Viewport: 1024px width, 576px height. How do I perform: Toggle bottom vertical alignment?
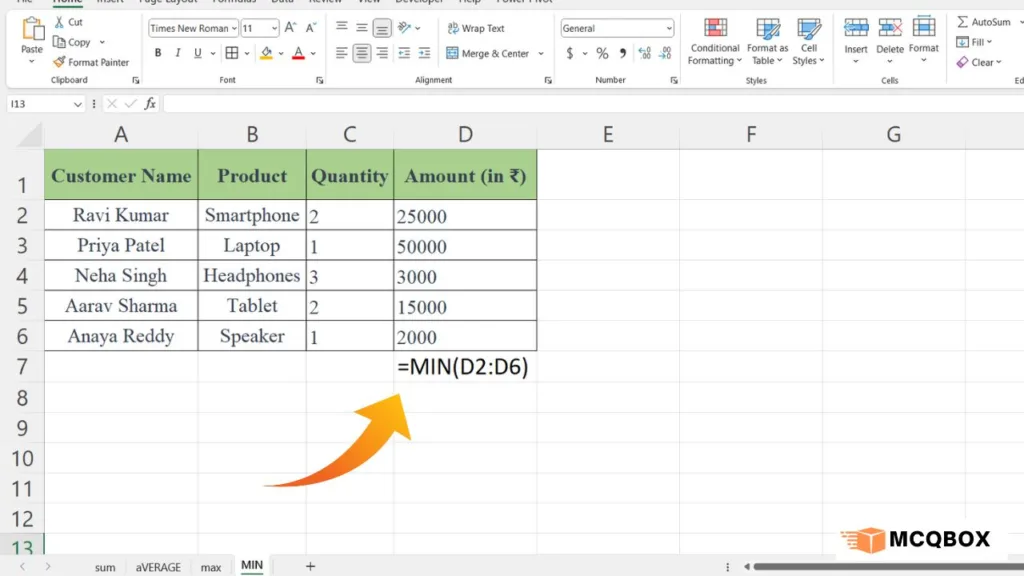[x=382, y=28]
